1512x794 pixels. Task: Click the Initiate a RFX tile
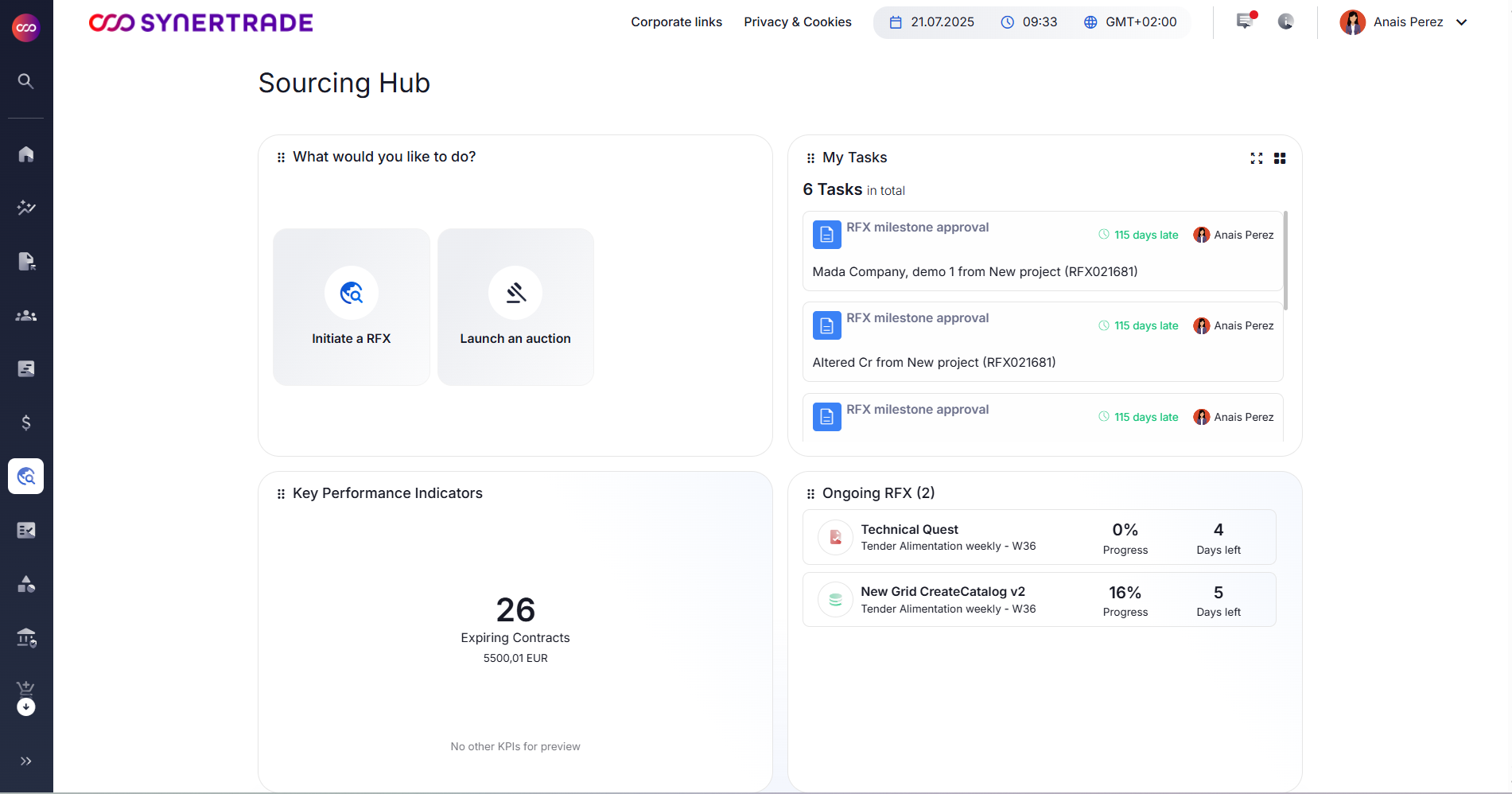click(x=352, y=307)
